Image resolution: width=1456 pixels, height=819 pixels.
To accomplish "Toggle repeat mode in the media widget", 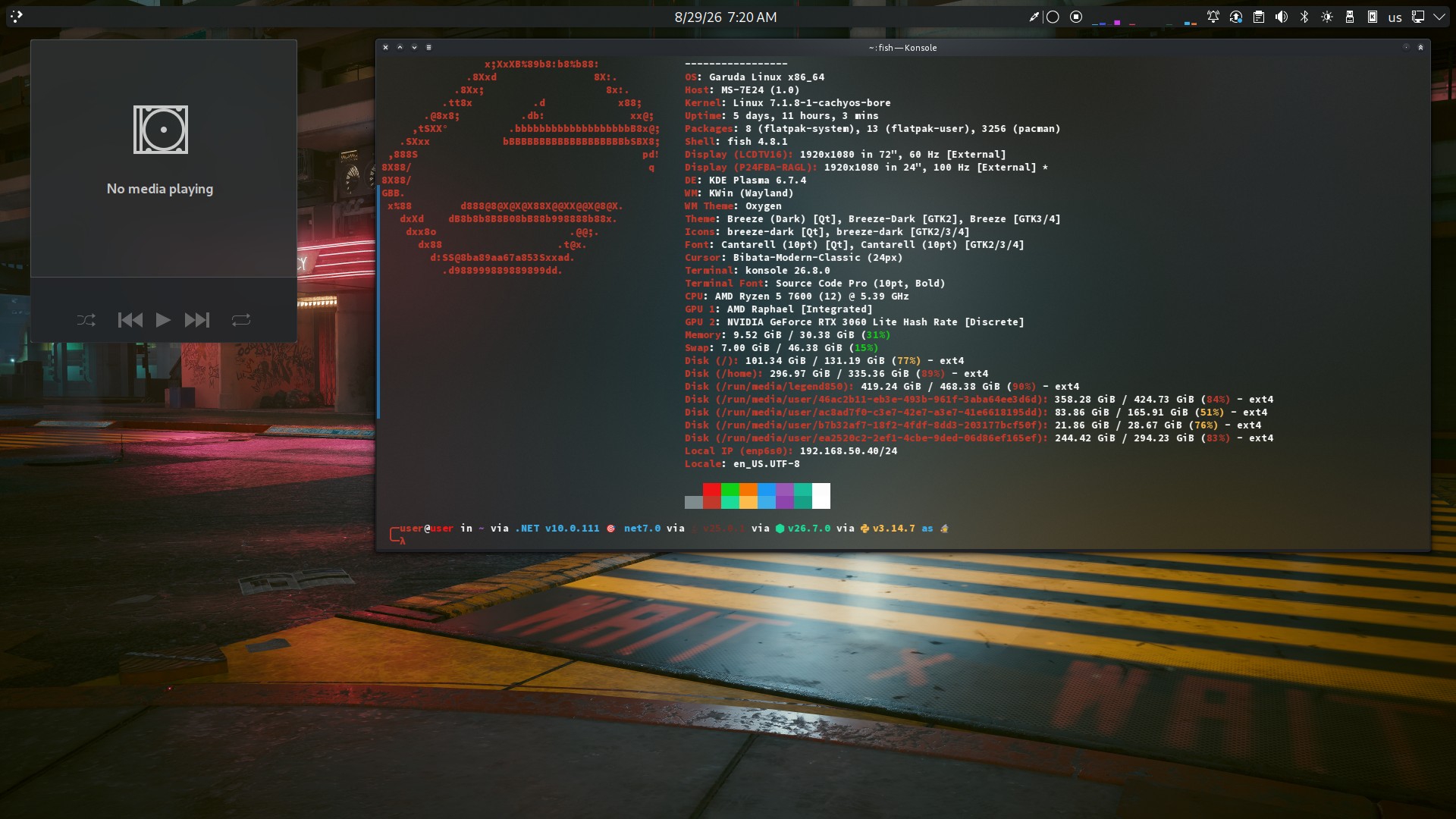I will (x=241, y=320).
